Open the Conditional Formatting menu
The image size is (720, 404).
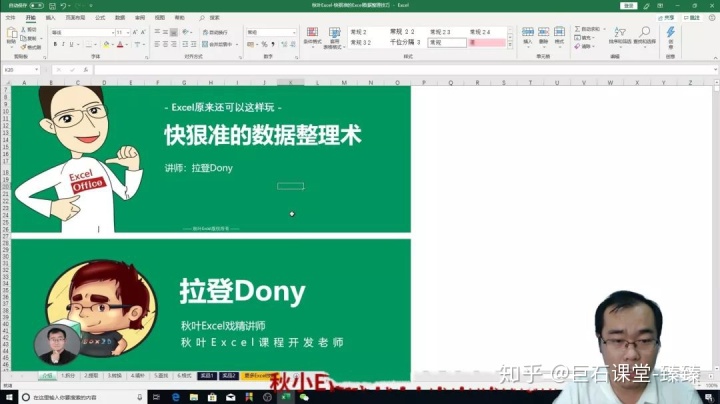[x=312, y=36]
